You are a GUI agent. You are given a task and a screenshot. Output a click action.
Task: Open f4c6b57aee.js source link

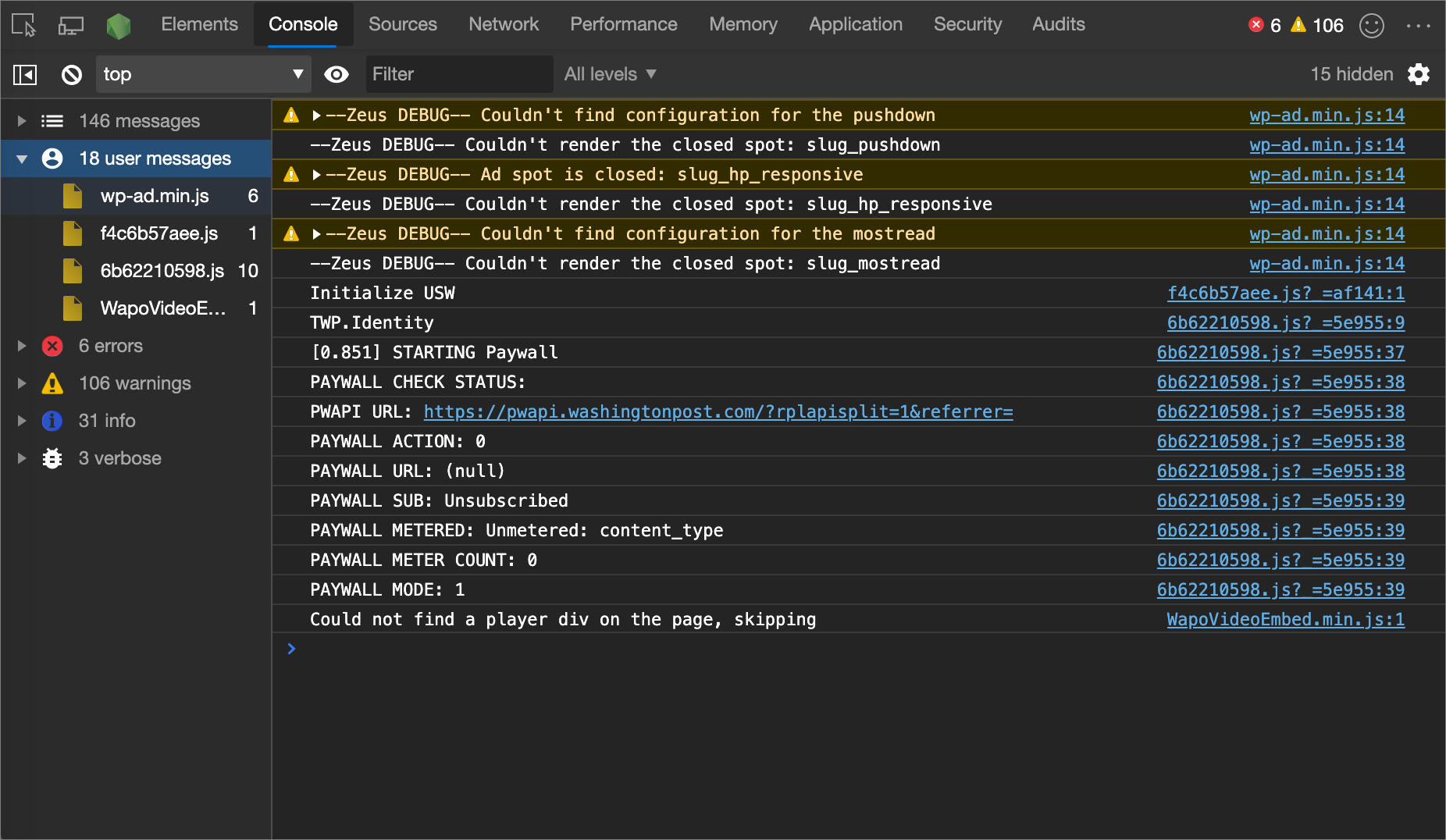point(1286,294)
